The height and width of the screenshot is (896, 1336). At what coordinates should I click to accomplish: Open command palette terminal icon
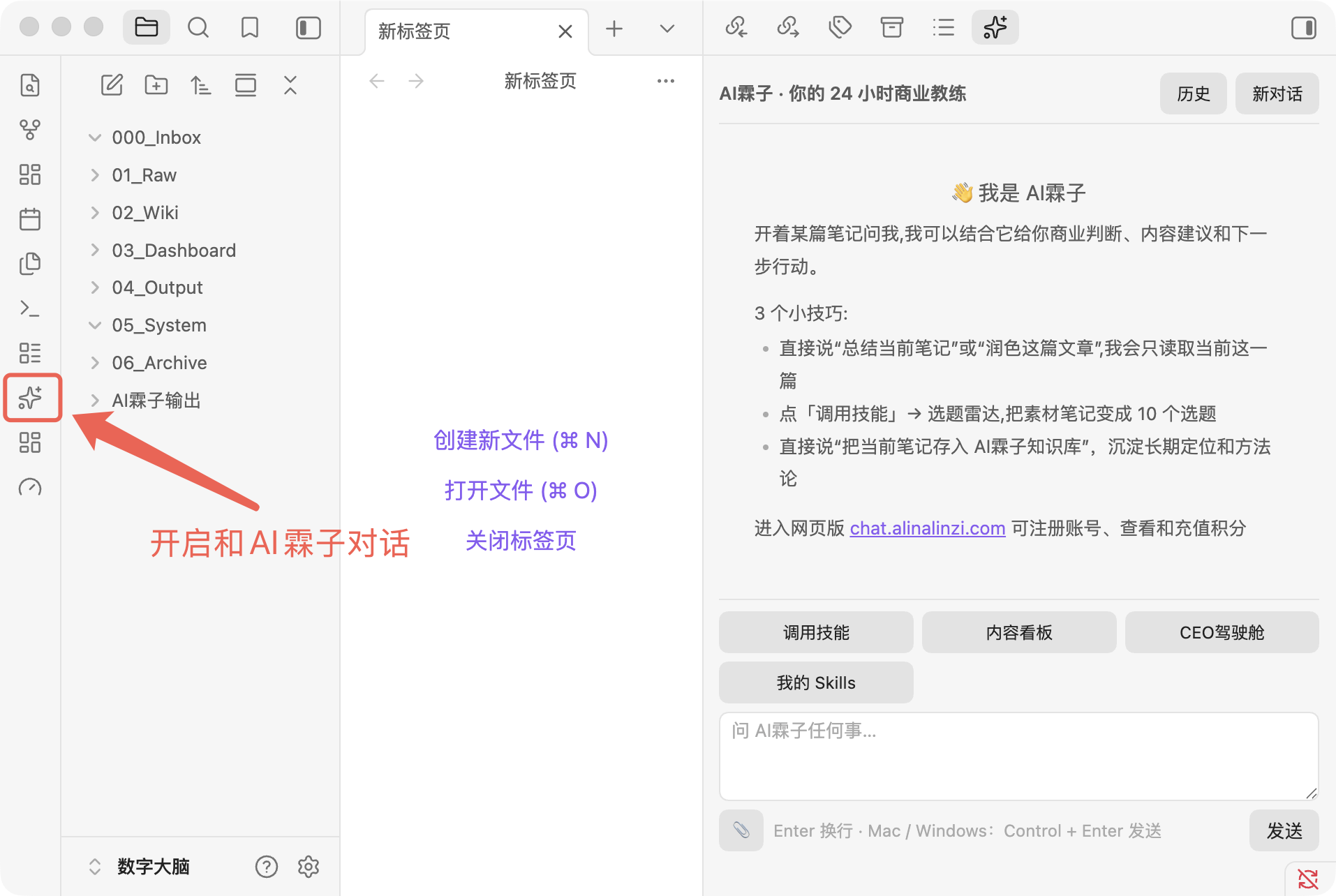click(30, 308)
